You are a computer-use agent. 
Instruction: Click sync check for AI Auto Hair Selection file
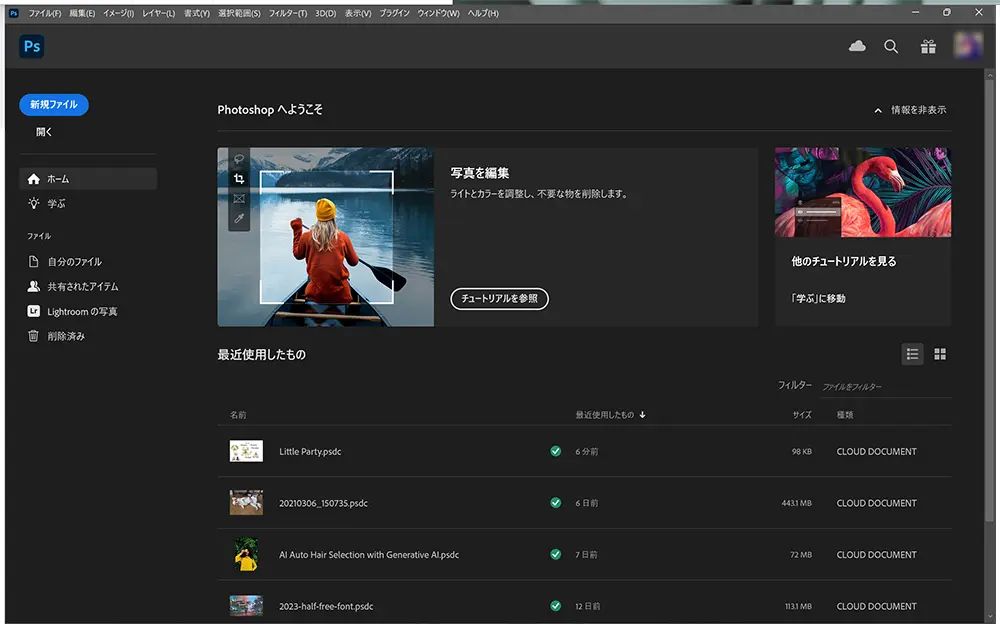(555, 554)
